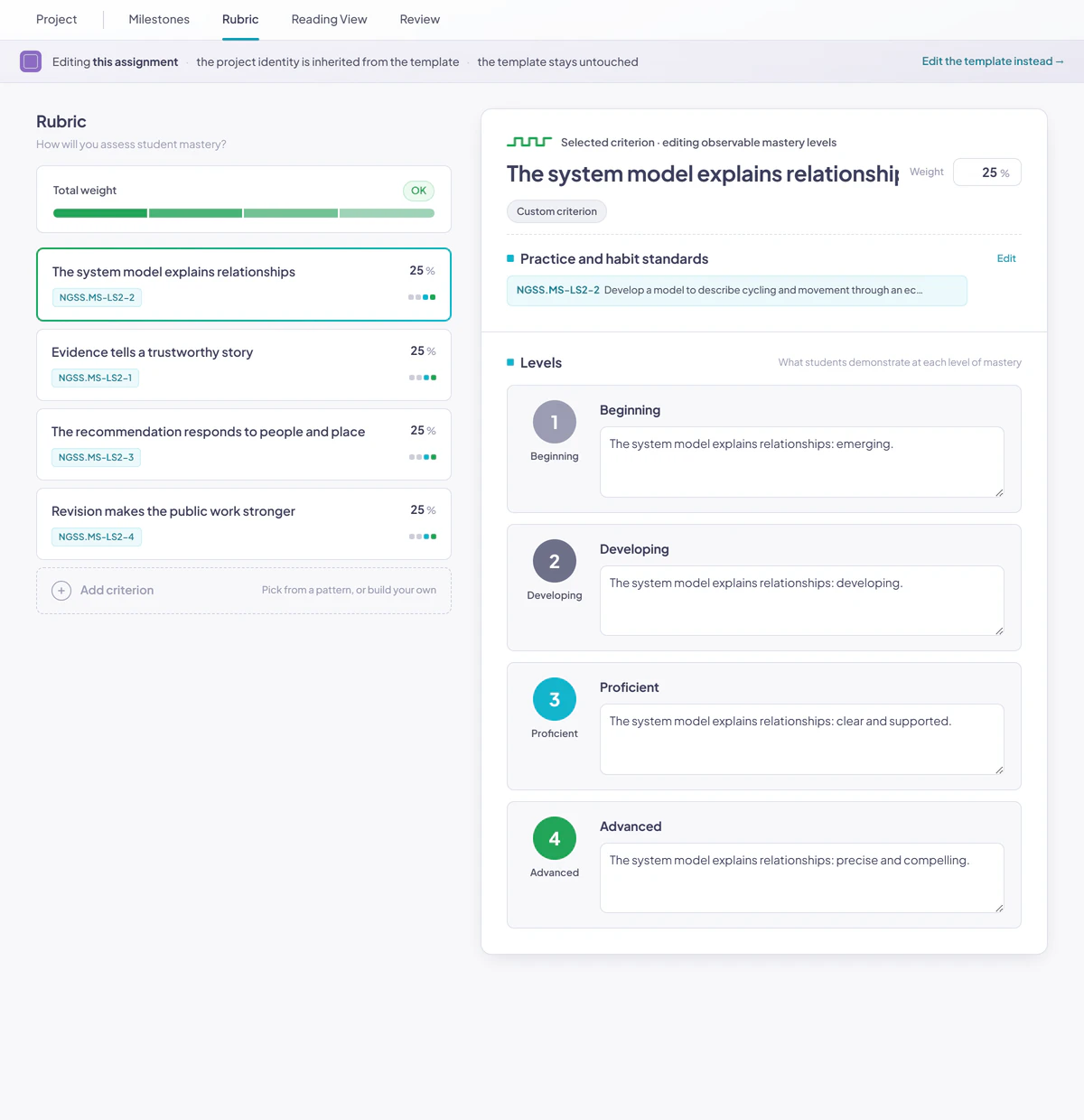Click the OK total weight badge

point(418,191)
